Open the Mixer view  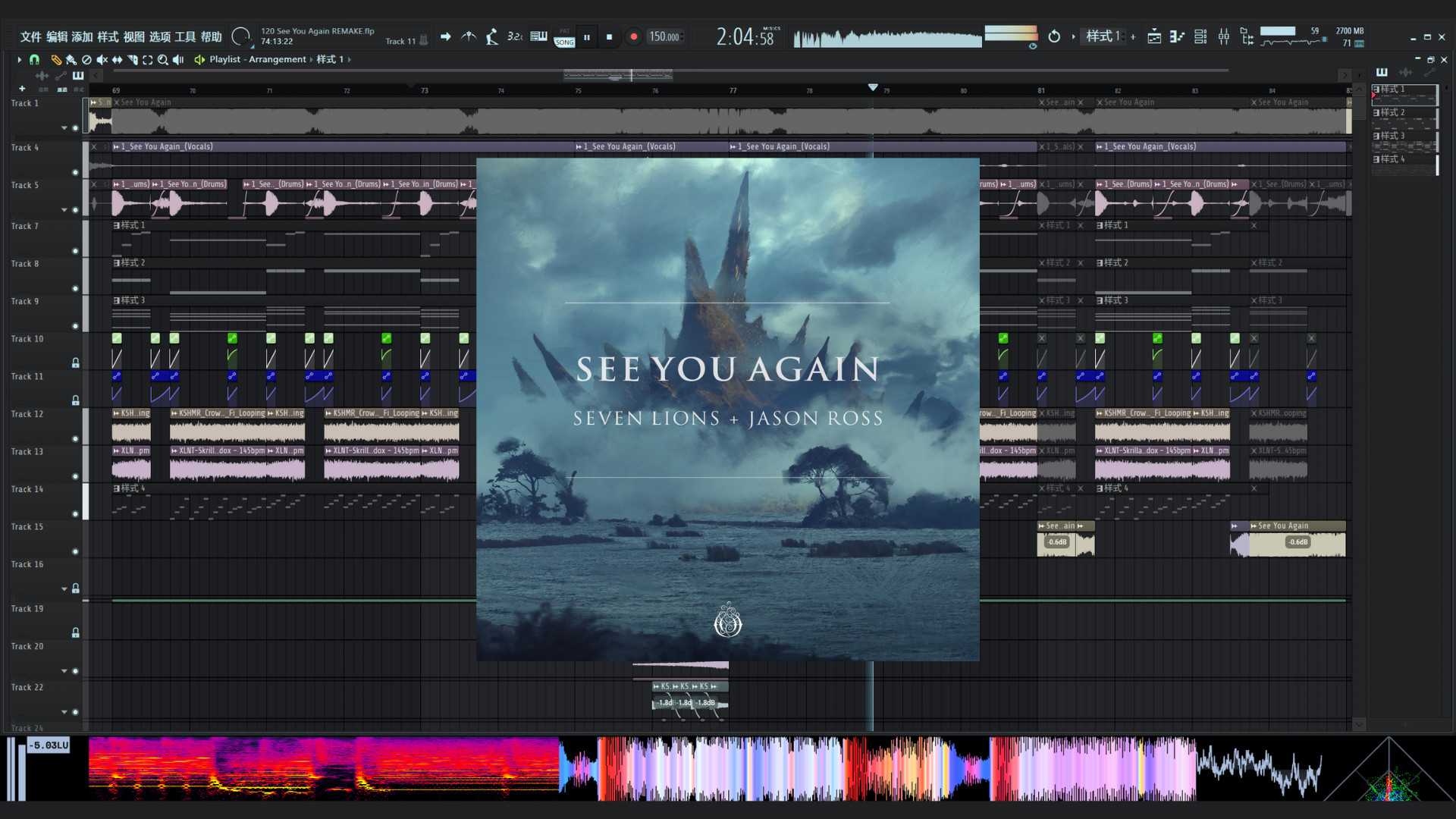pos(1223,36)
